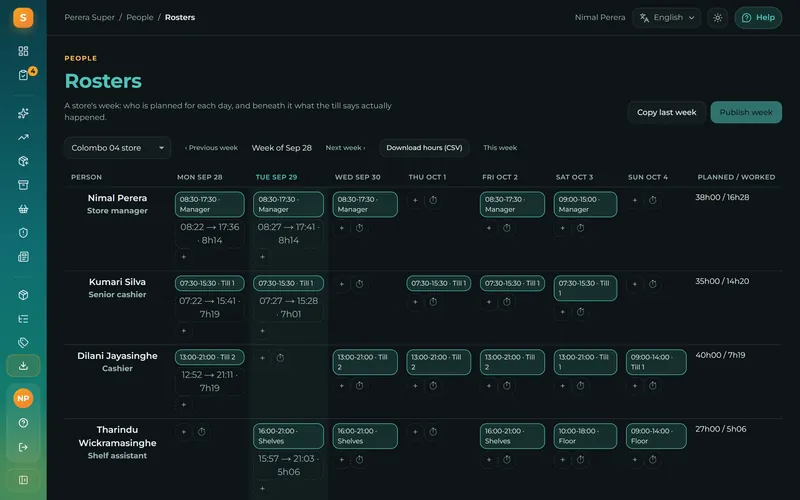
Task: Open the English language dropdown
Action: (667, 18)
